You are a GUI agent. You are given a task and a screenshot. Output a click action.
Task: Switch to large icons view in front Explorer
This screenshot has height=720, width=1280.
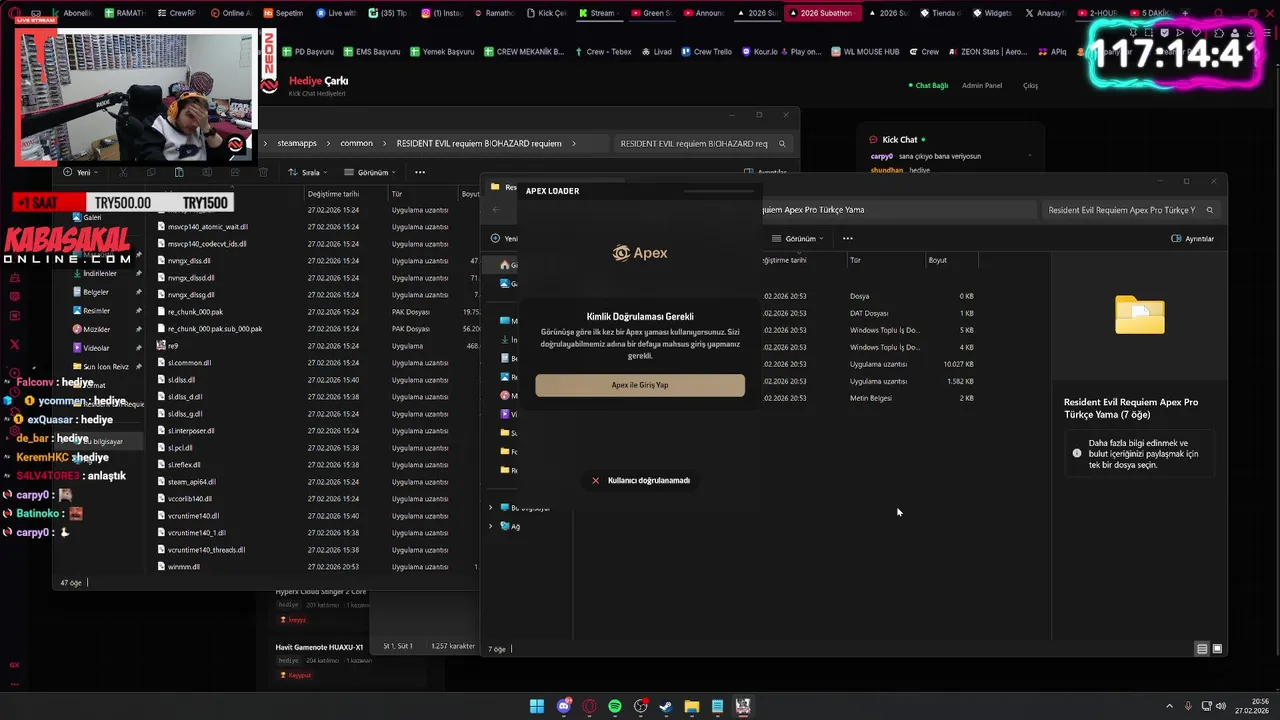point(1217,649)
